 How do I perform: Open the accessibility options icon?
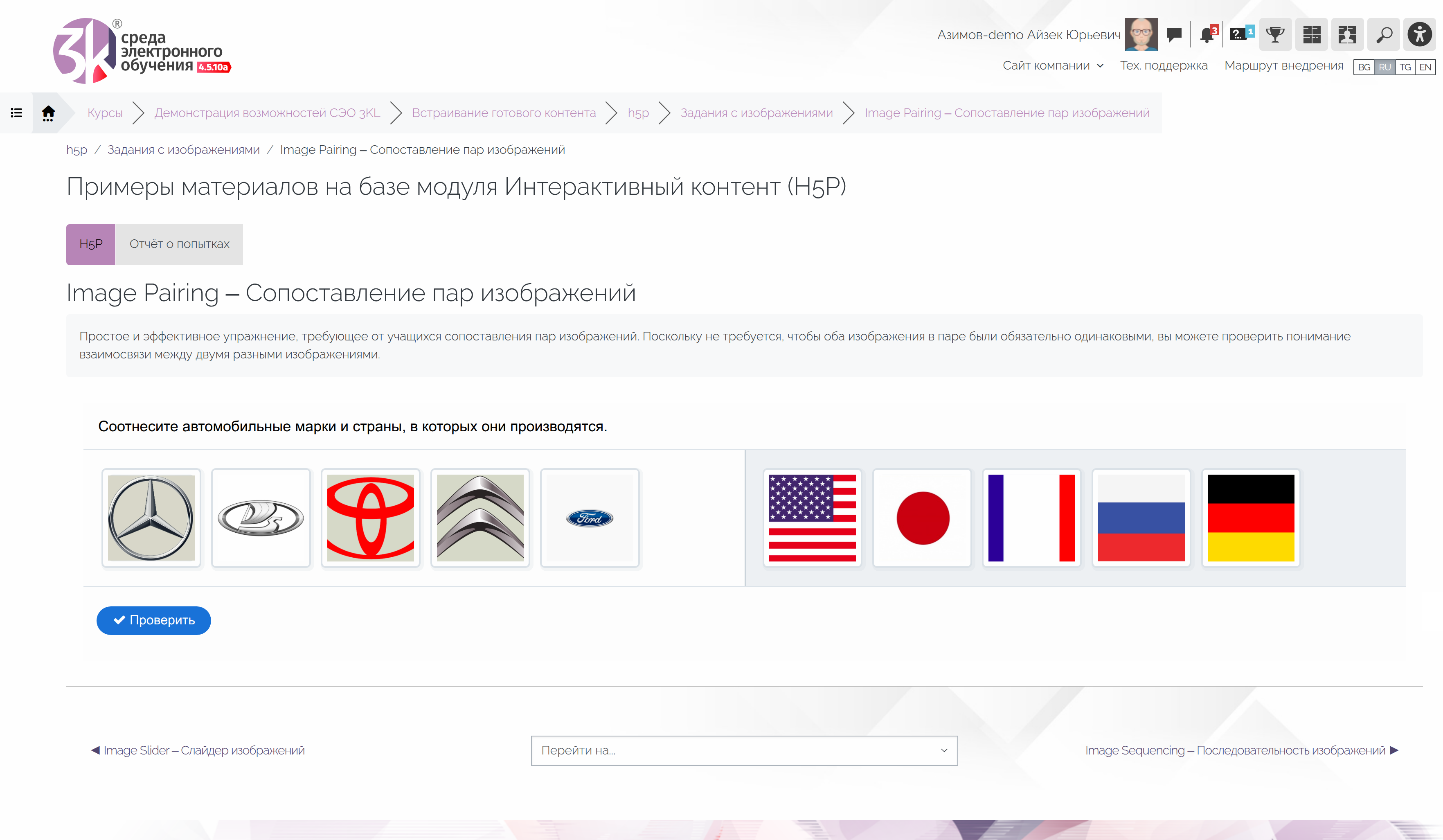click(1420, 34)
